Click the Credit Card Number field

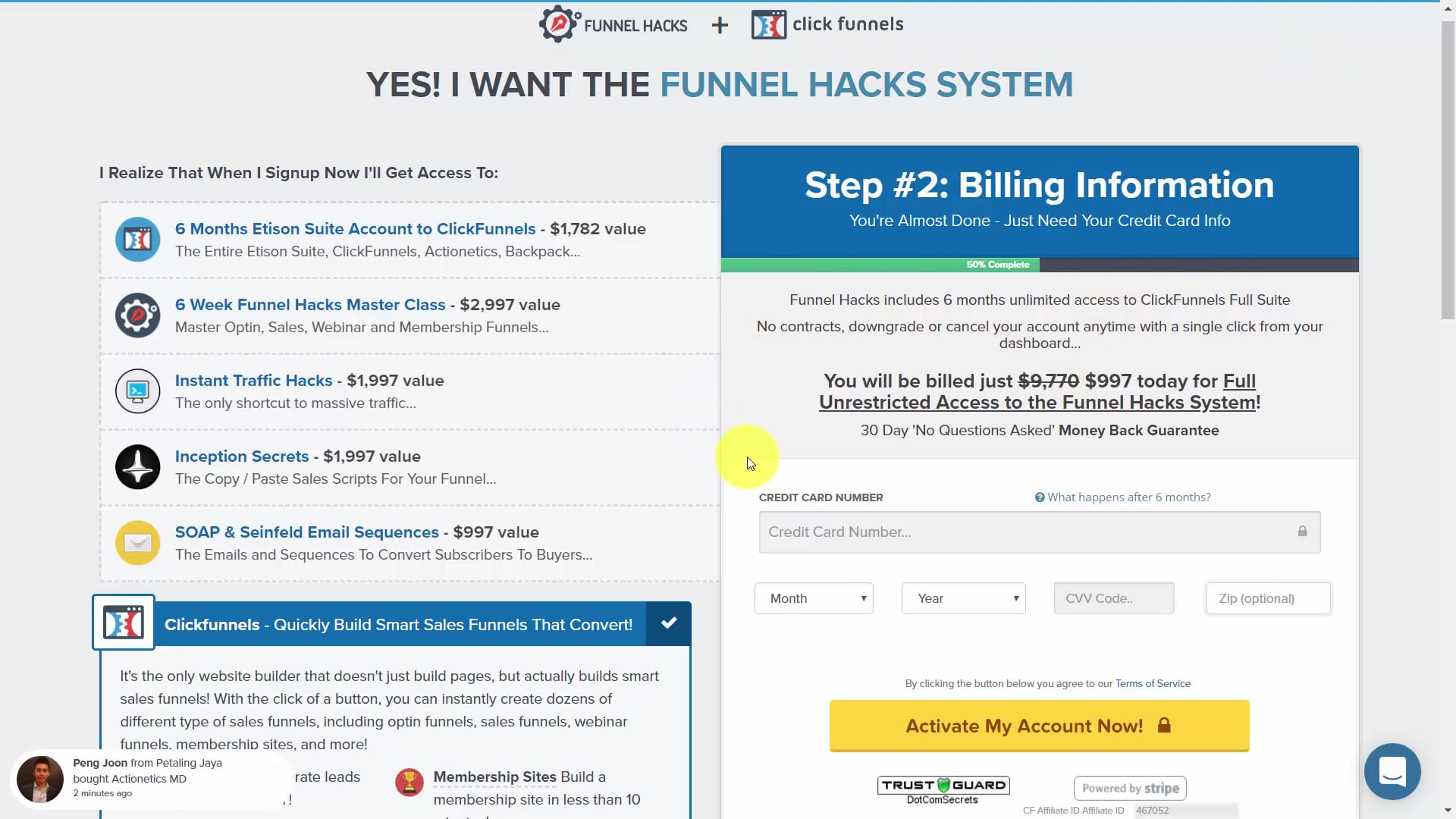[x=1040, y=532]
